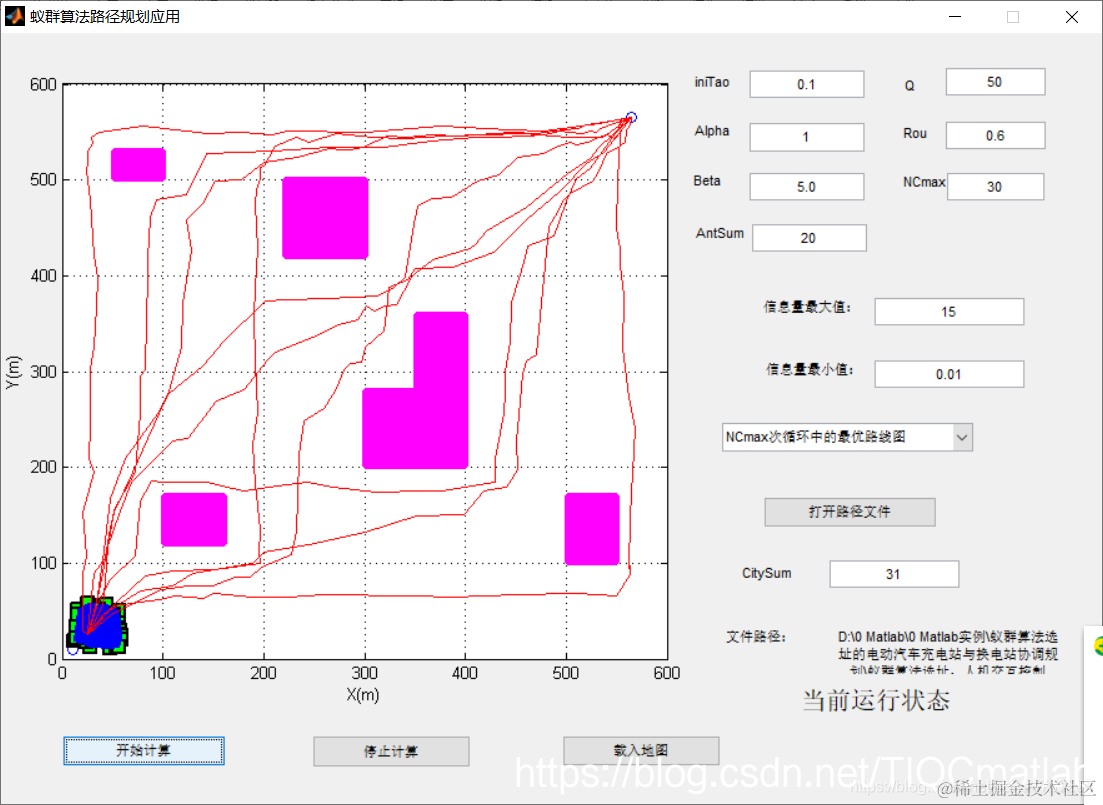
Task: Click the 信息量最大值 field showing 15
Action: click(948, 311)
